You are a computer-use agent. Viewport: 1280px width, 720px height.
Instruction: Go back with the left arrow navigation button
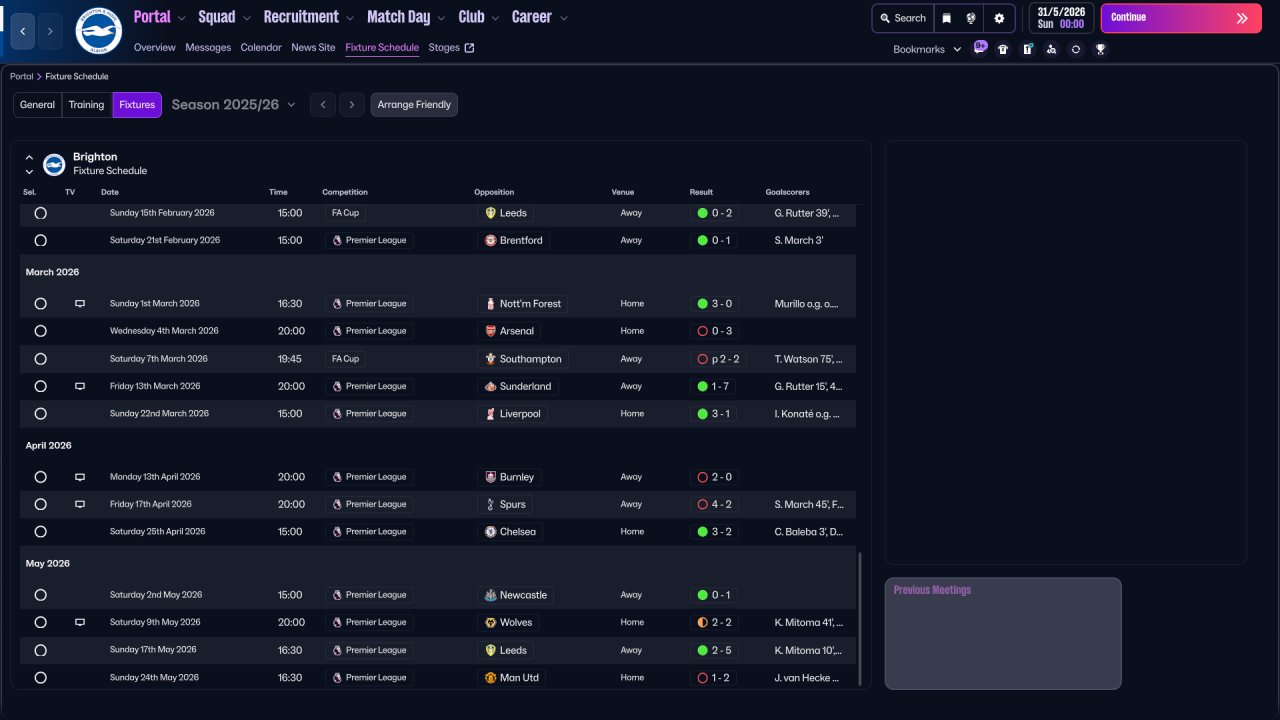(23, 31)
